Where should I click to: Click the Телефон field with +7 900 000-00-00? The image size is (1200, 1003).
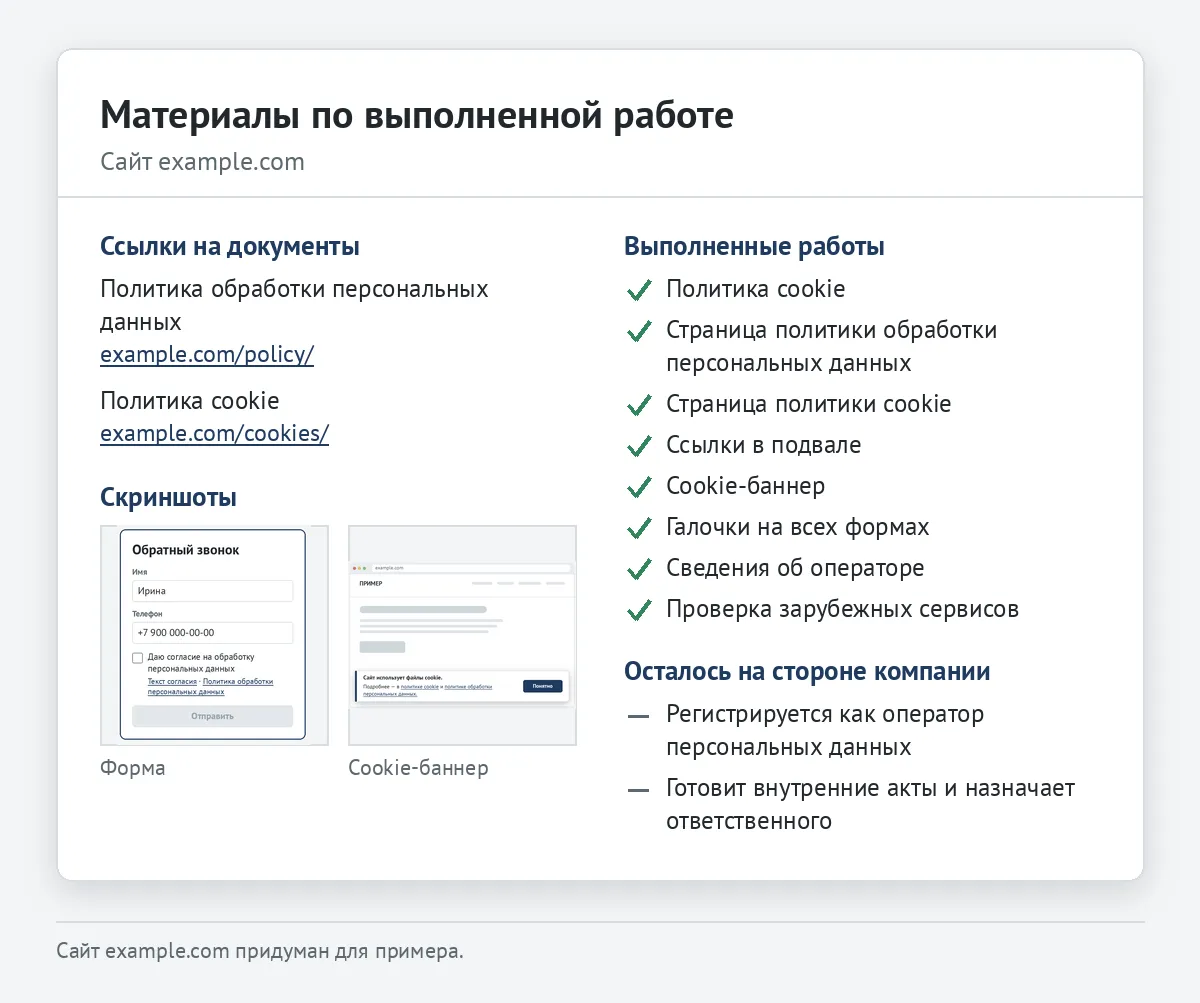pyautogui.click(x=212, y=633)
